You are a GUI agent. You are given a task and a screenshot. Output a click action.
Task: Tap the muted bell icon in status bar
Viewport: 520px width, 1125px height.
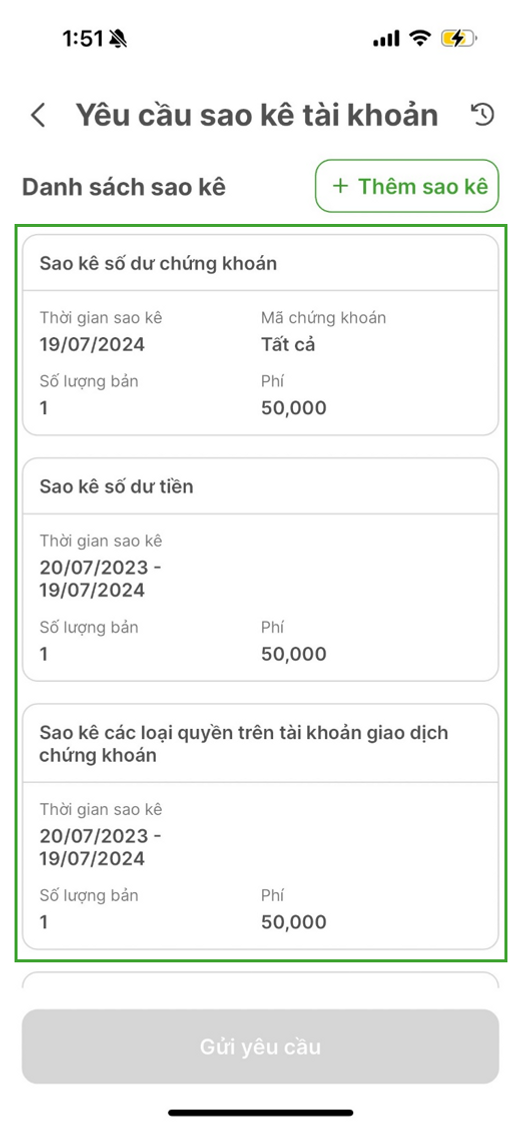tap(118, 39)
